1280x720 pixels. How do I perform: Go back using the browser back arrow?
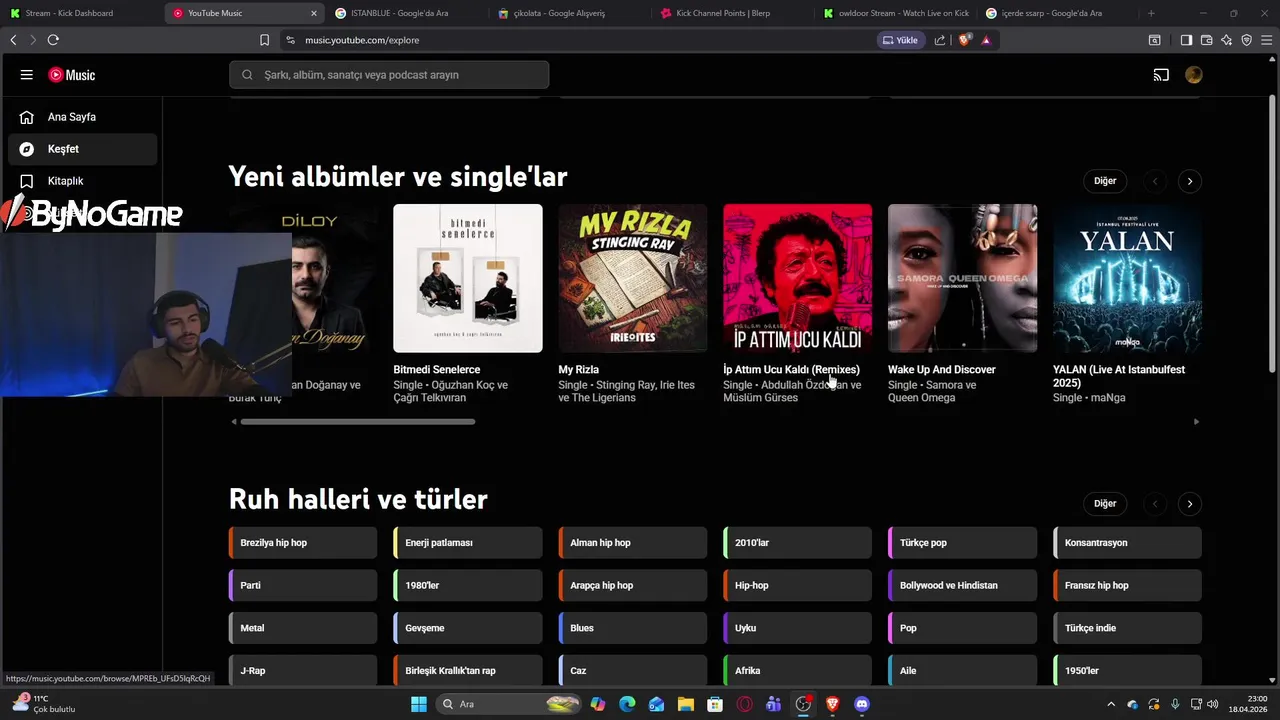coord(13,40)
